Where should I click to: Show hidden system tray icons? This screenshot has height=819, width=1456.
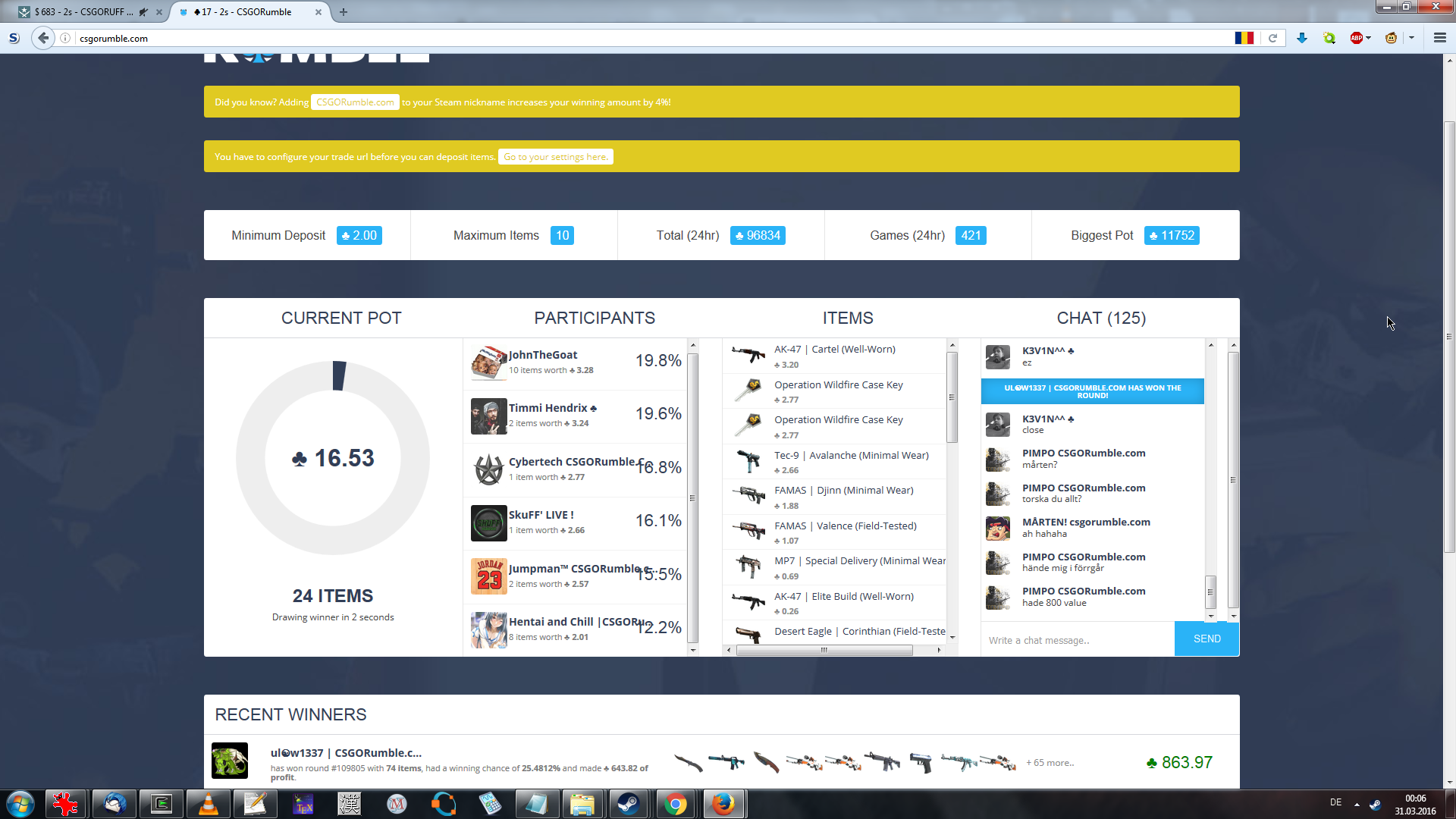1357,804
